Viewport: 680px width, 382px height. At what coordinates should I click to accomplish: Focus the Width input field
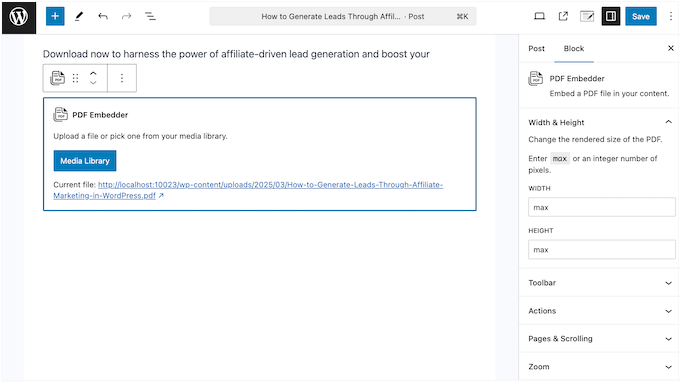[602, 207]
